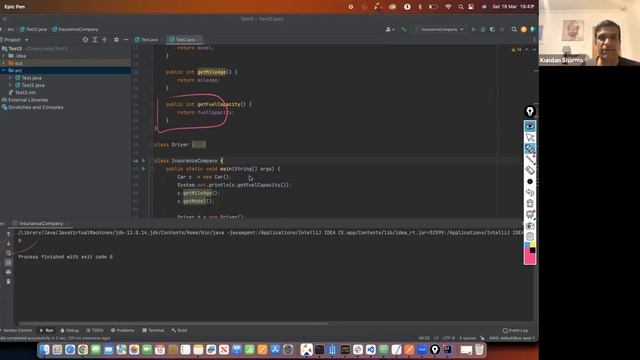Collapse the src folder
The width and height of the screenshot is (640, 360).
click(x=4, y=71)
